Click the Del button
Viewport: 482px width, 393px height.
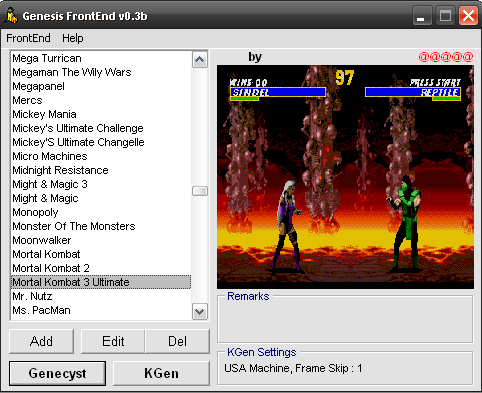[177, 341]
